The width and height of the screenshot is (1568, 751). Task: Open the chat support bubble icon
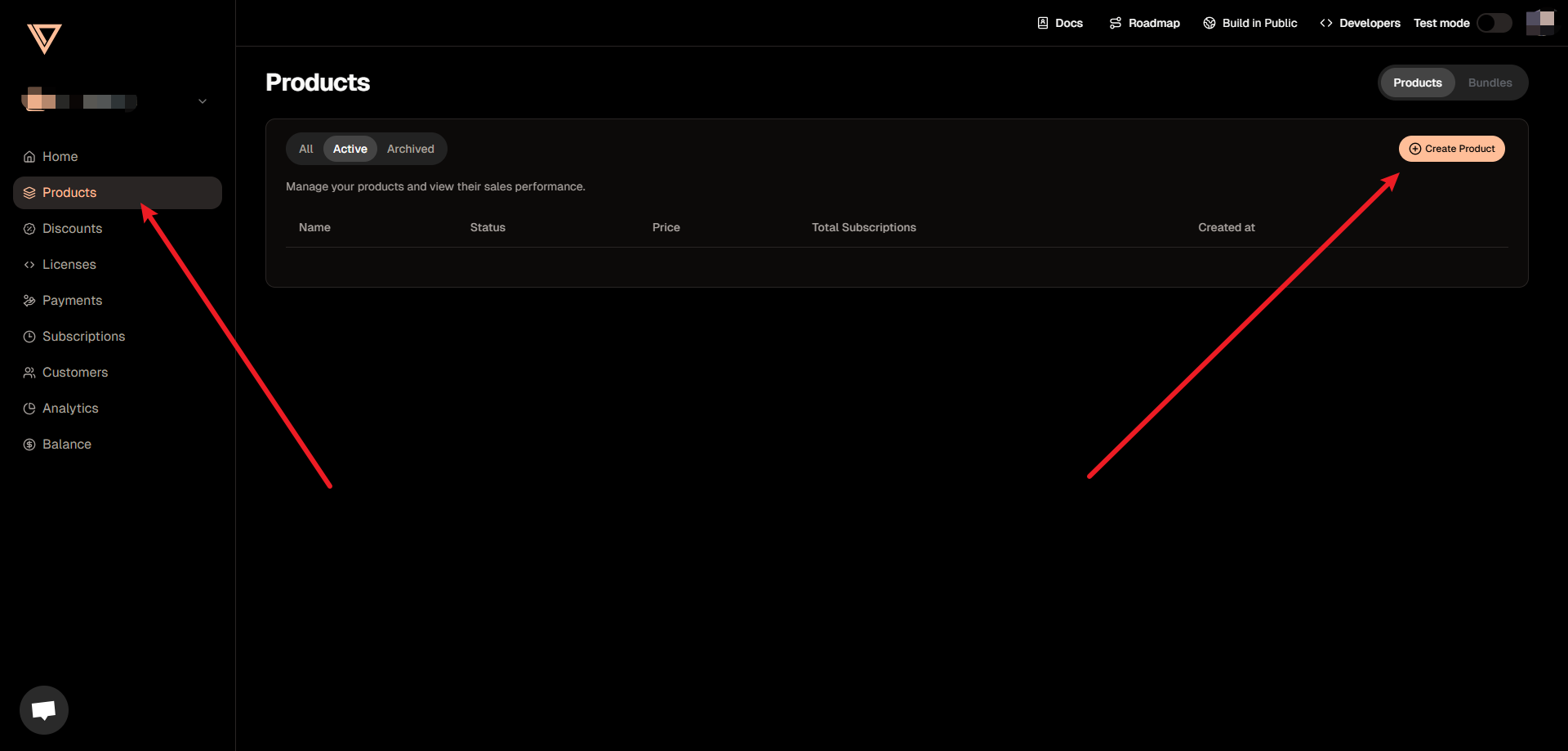tap(44, 709)
